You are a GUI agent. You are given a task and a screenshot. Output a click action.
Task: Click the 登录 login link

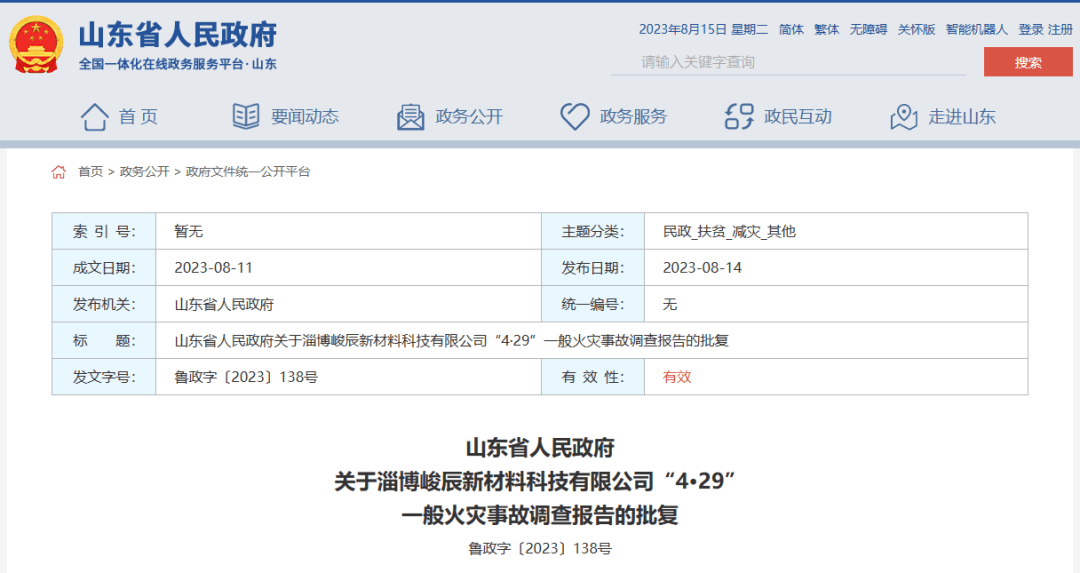tap(1031, 30)
